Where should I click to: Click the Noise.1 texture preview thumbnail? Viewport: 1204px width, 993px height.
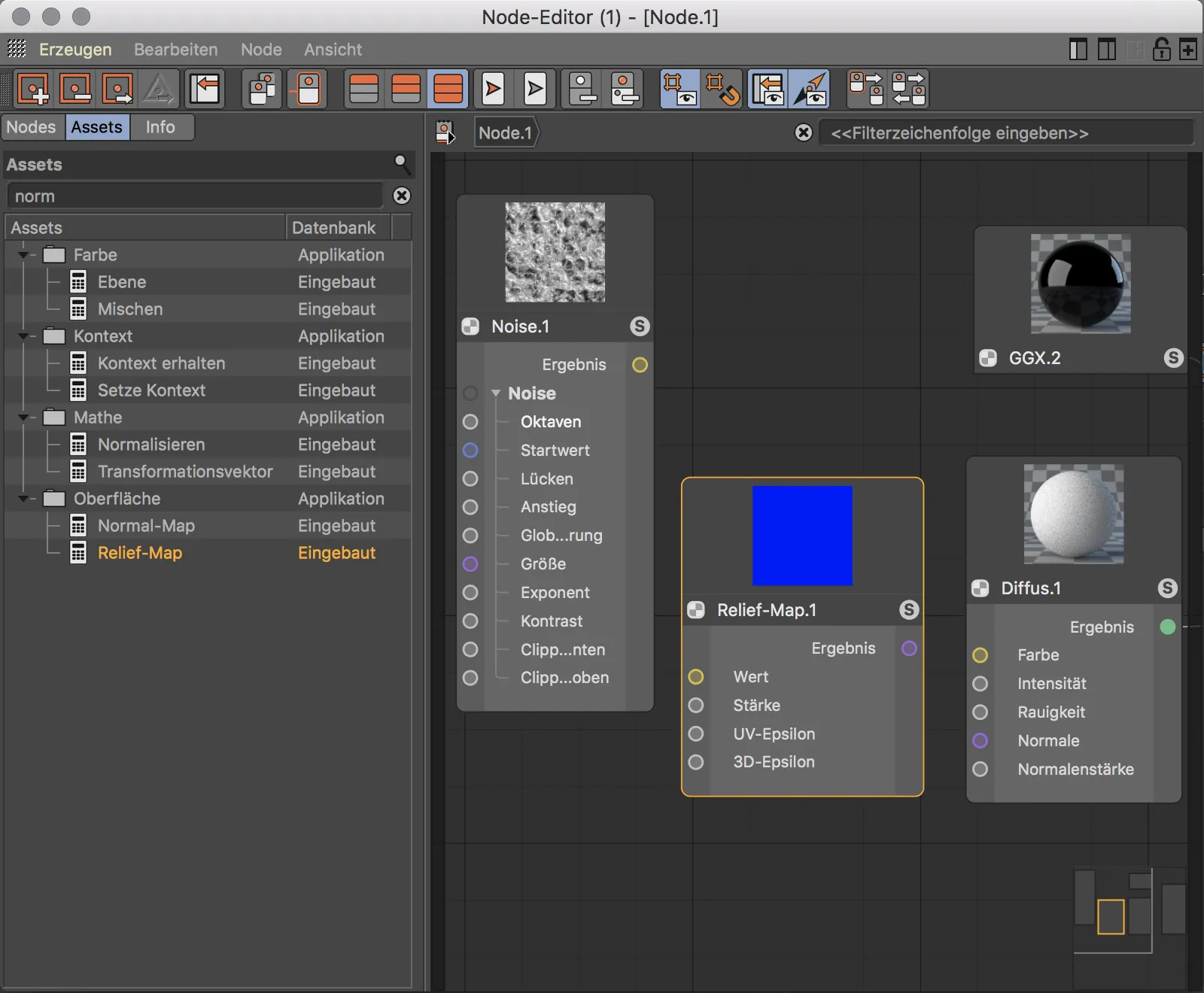tap(555, 252)
